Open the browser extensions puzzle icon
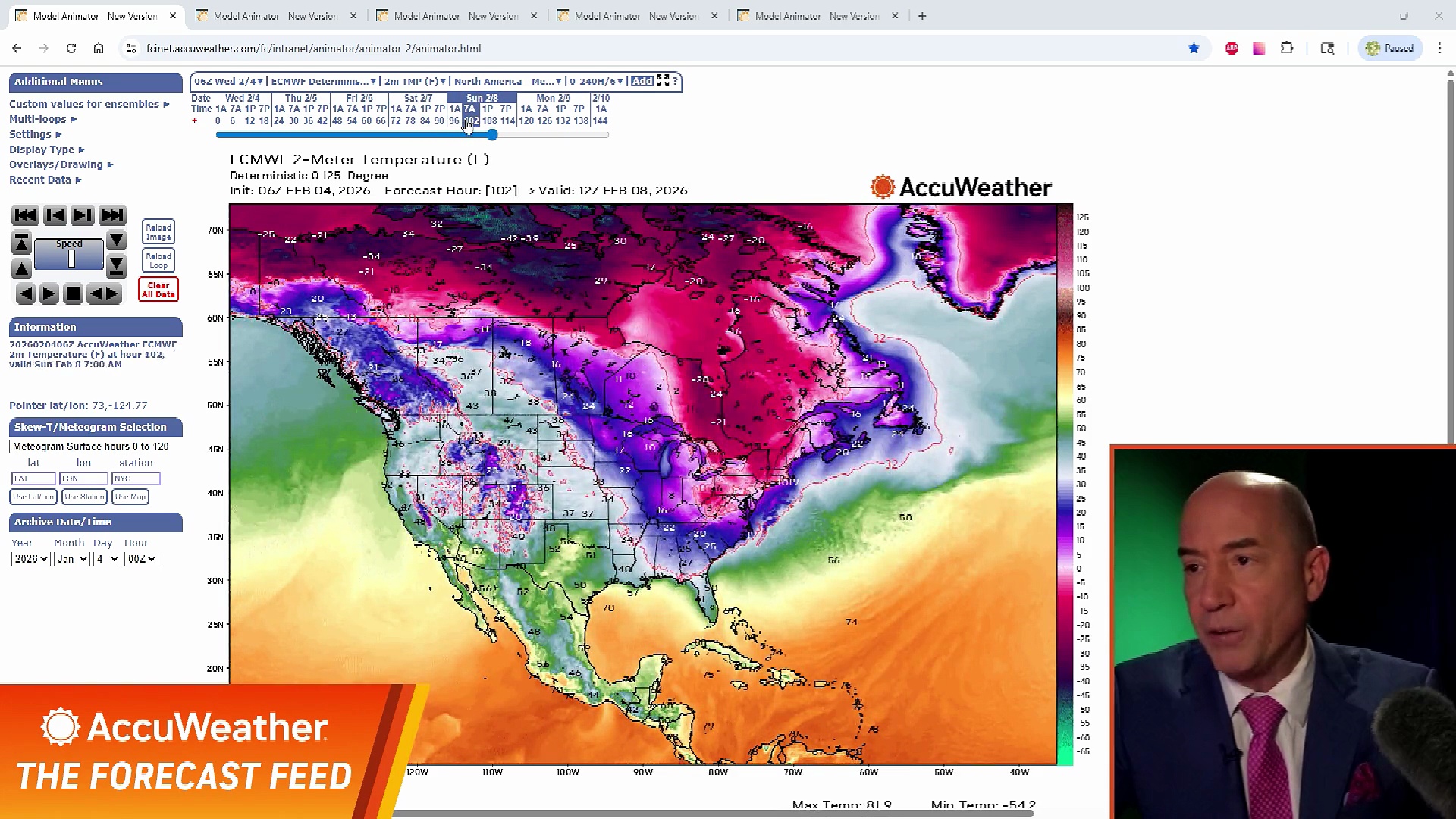 [1287, 49]
